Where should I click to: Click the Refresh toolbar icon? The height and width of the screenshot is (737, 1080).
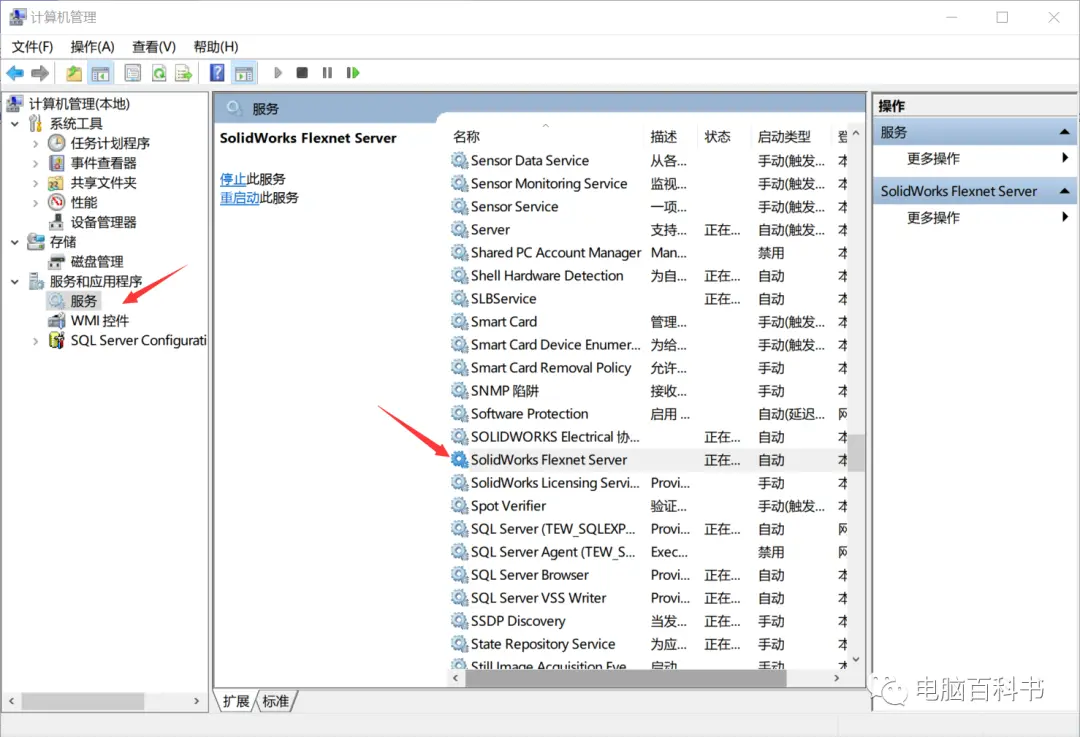[159, 73]
